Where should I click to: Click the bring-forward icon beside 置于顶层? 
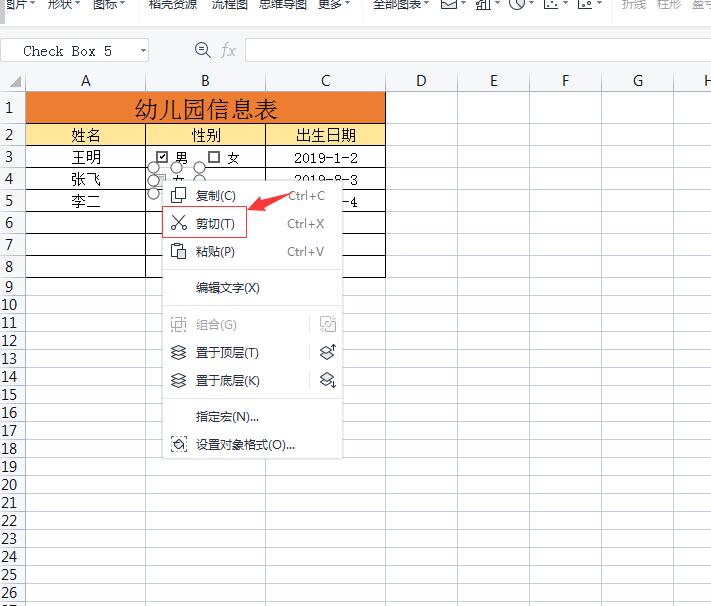(x=327, y=352)
